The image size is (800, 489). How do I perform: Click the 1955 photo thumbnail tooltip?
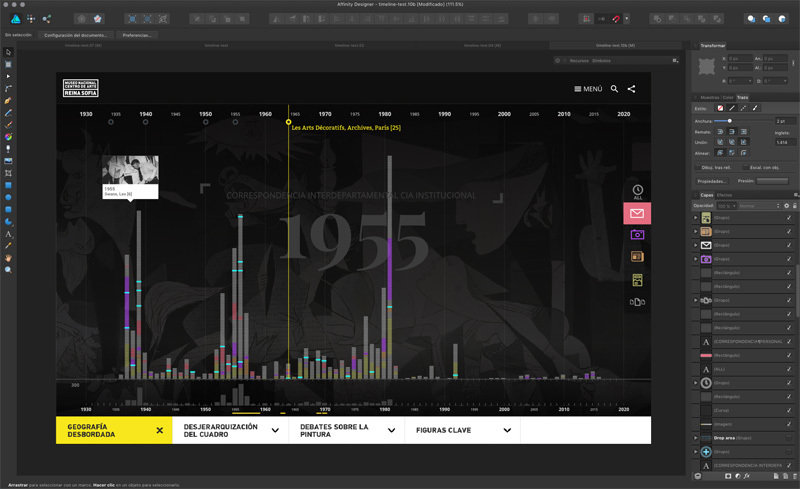tap(130, 177)
